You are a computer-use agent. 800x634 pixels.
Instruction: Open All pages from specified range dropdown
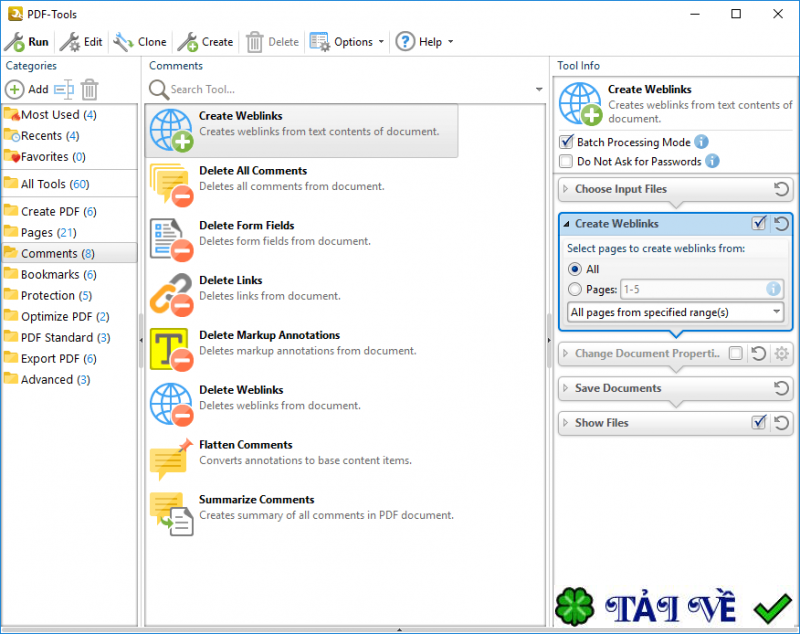pyautogui.click(x=676, y=312)
